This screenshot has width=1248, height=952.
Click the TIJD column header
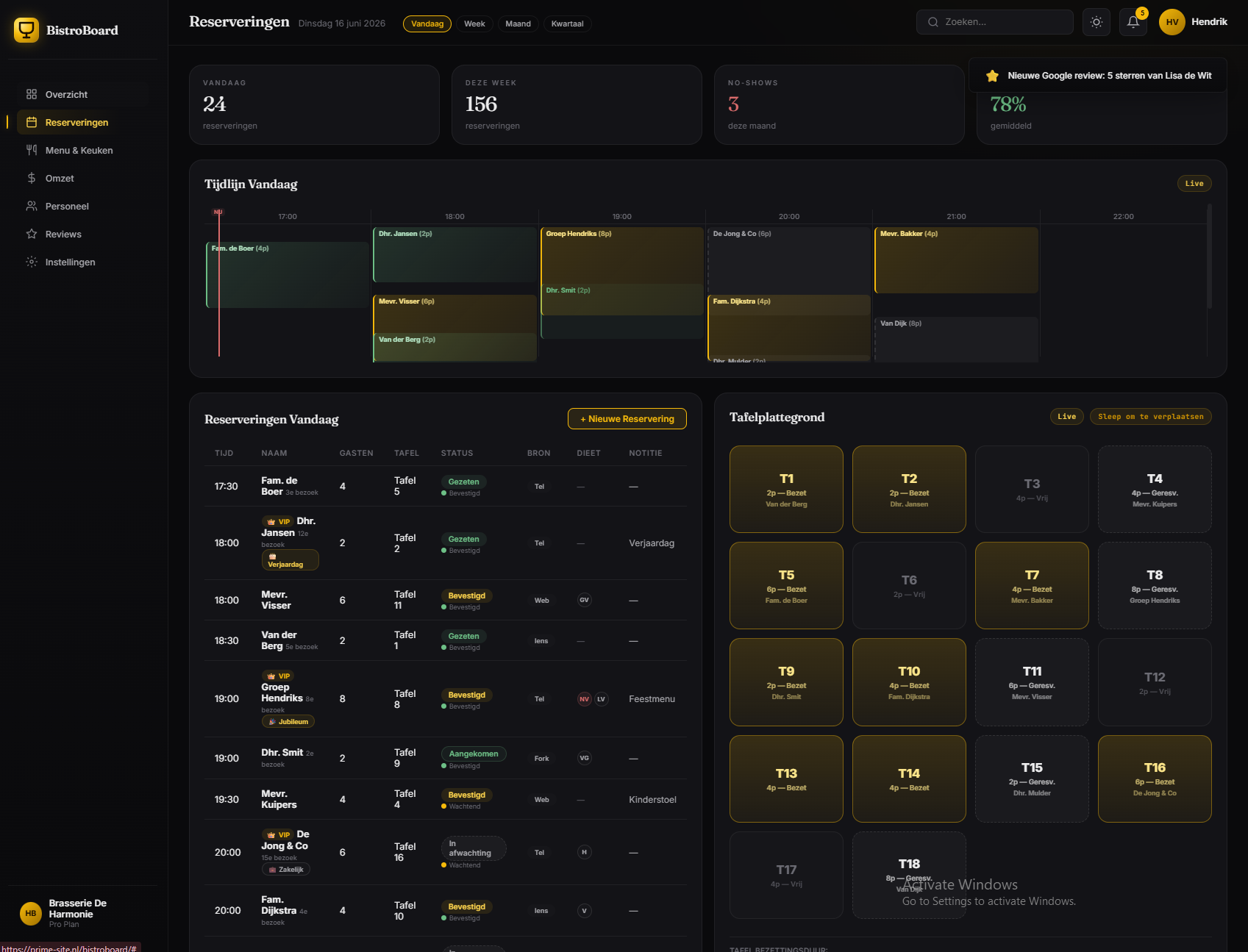(224, 454)
